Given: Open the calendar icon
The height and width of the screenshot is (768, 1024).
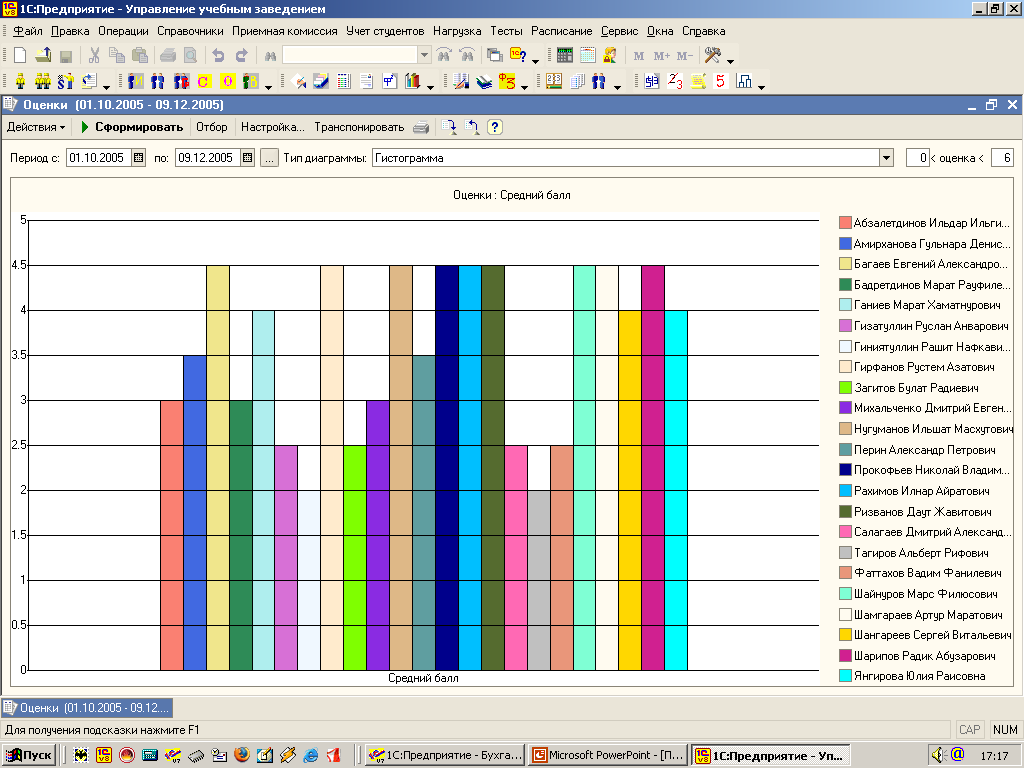Looking at the screenshot, I should (587, 56).
